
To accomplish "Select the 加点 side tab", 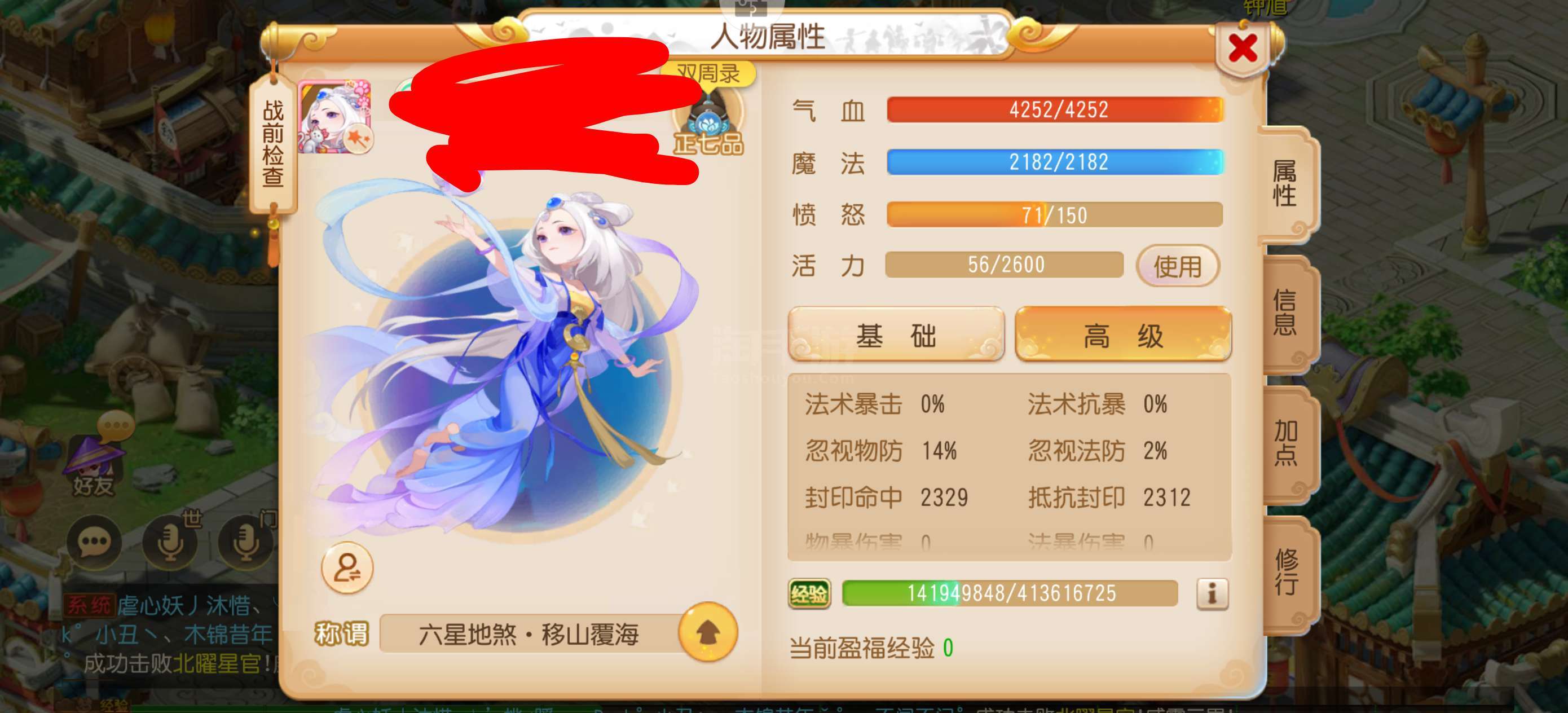I will [x=1287, y=443].
